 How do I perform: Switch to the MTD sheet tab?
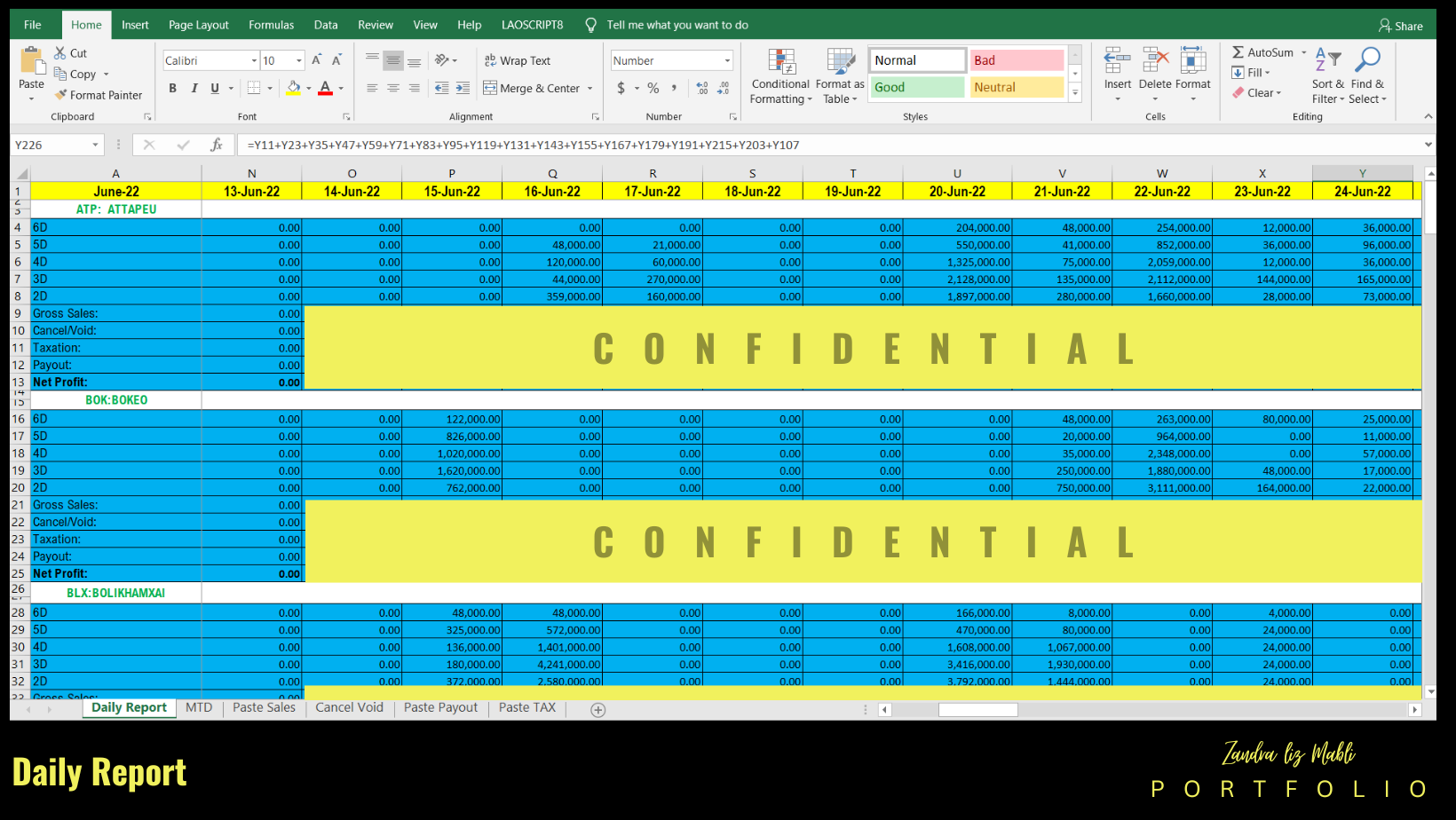point(199,707)
